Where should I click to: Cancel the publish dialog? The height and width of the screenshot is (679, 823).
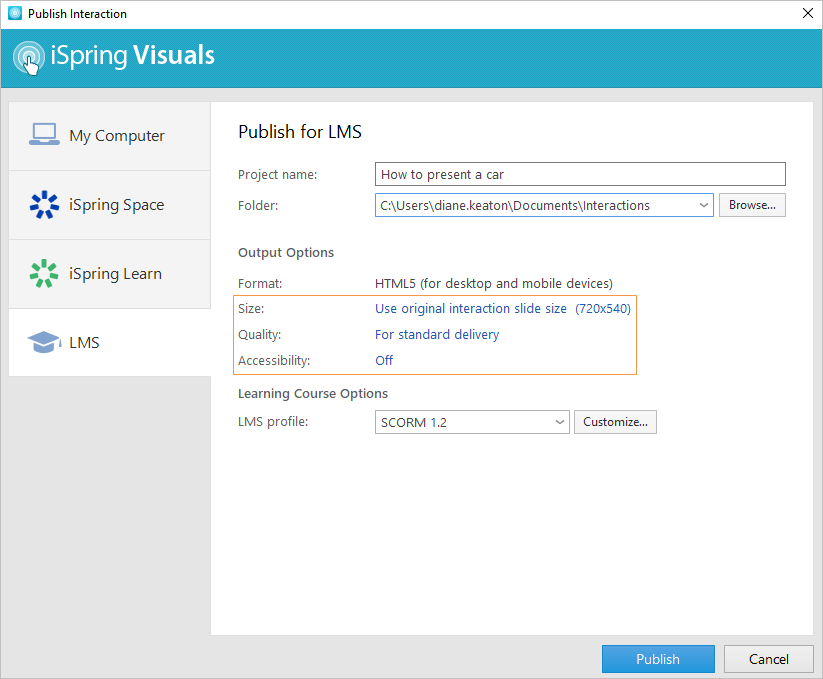point(769,659)
